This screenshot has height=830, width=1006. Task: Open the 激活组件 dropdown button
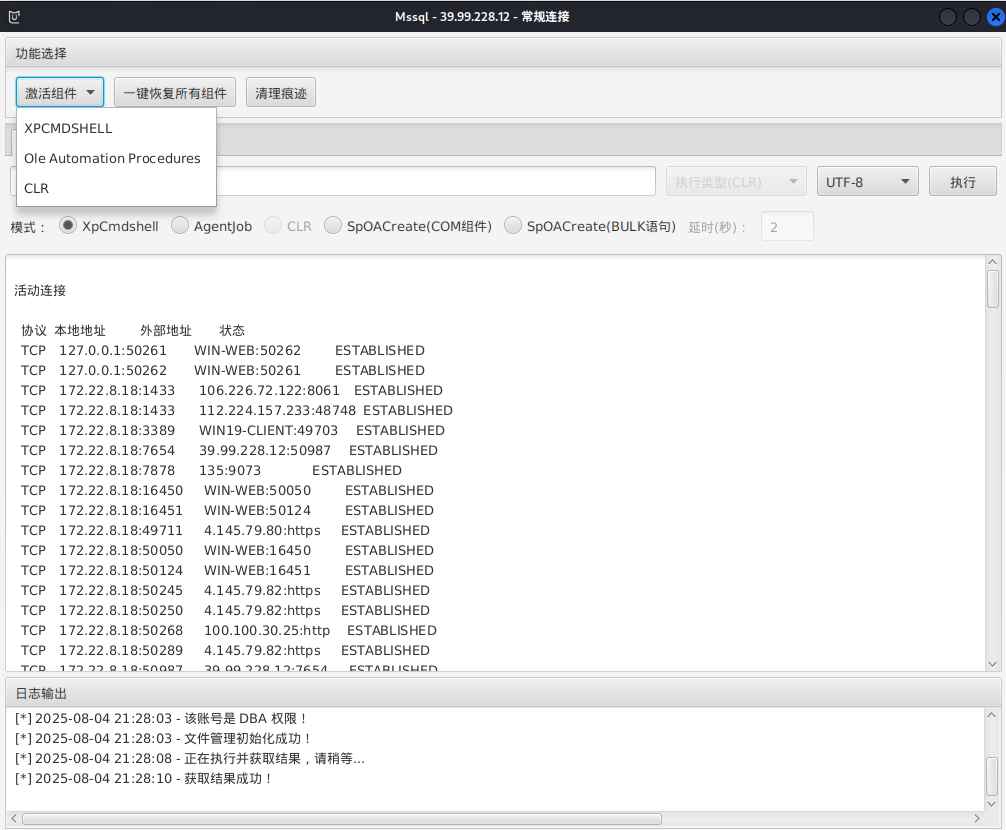tap(60, 93)
